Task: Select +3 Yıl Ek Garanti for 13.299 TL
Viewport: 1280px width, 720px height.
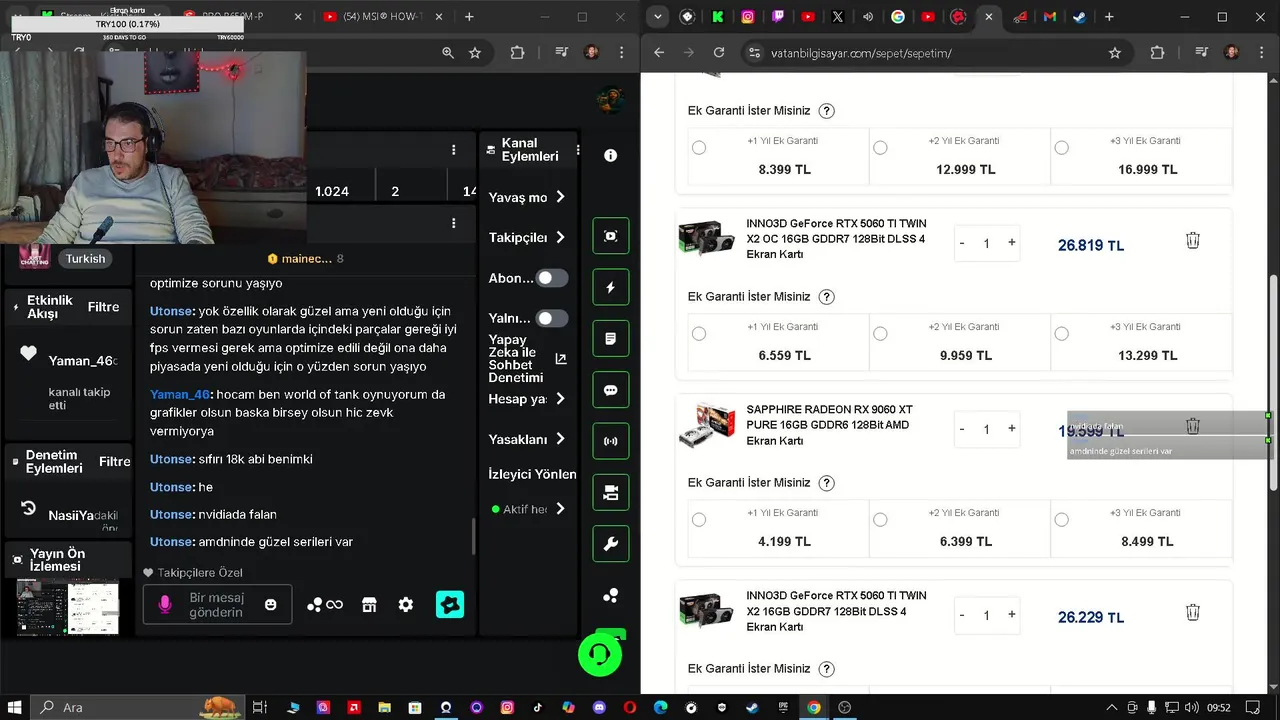Action: click(x=1061, y=334)
